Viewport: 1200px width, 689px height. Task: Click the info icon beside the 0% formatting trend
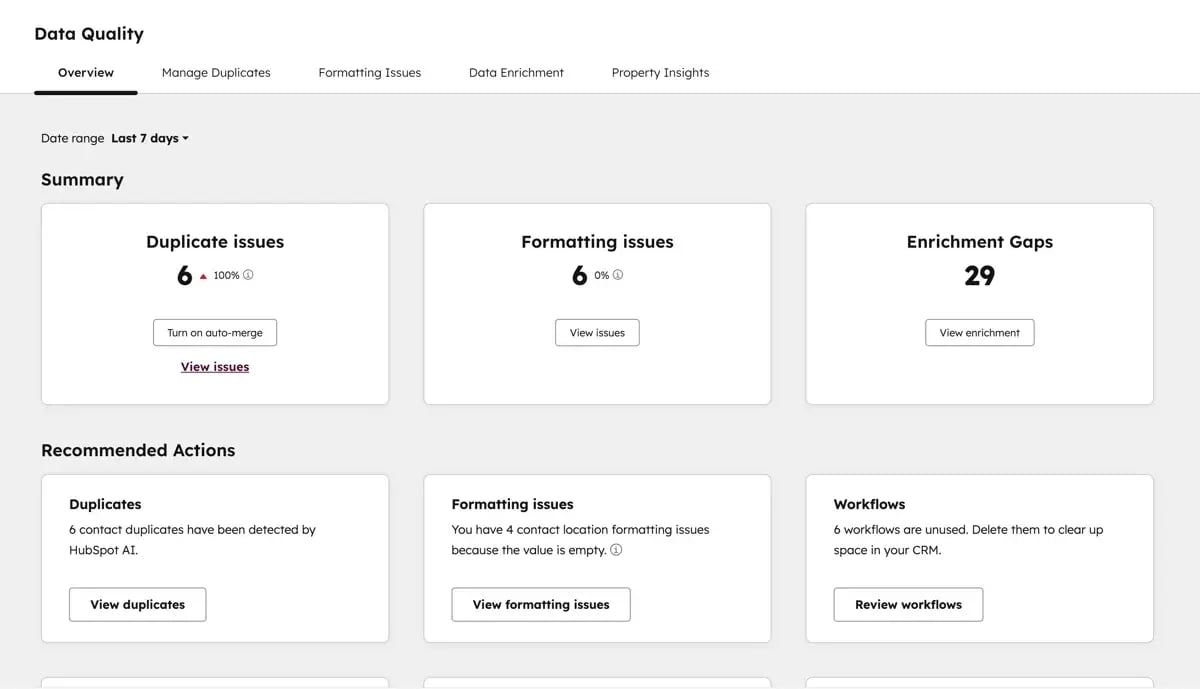[617, 274]
